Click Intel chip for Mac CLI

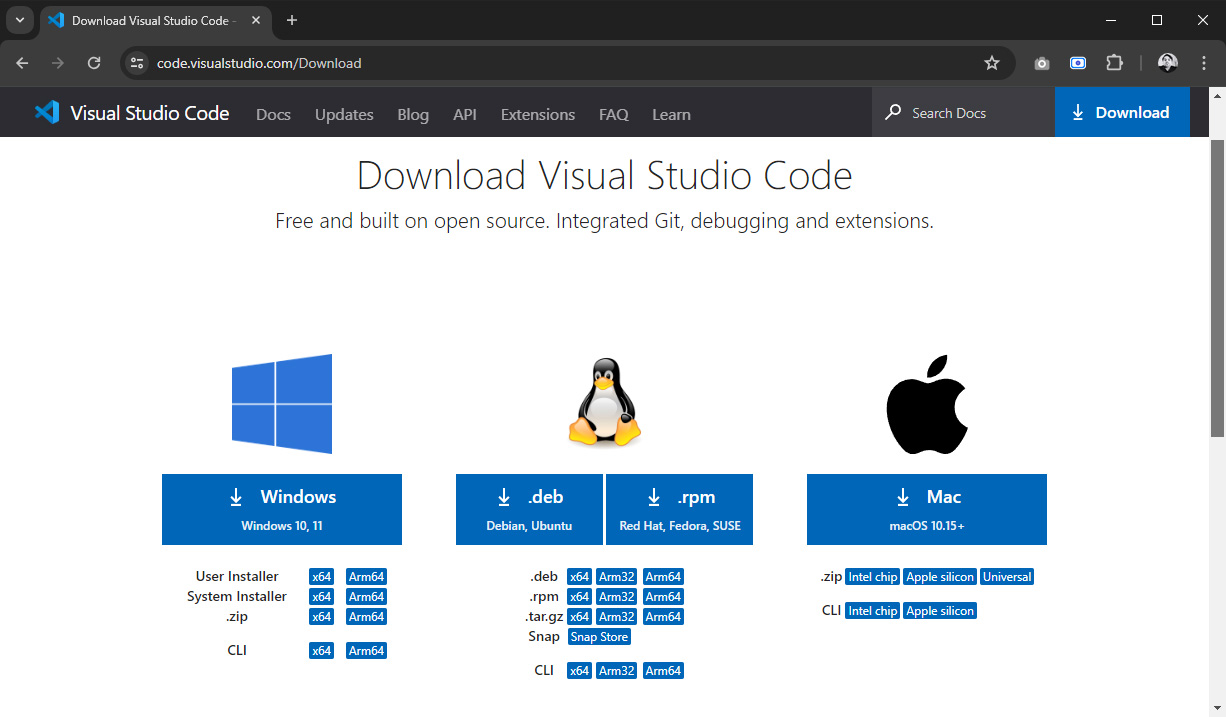tap(873, 611)
